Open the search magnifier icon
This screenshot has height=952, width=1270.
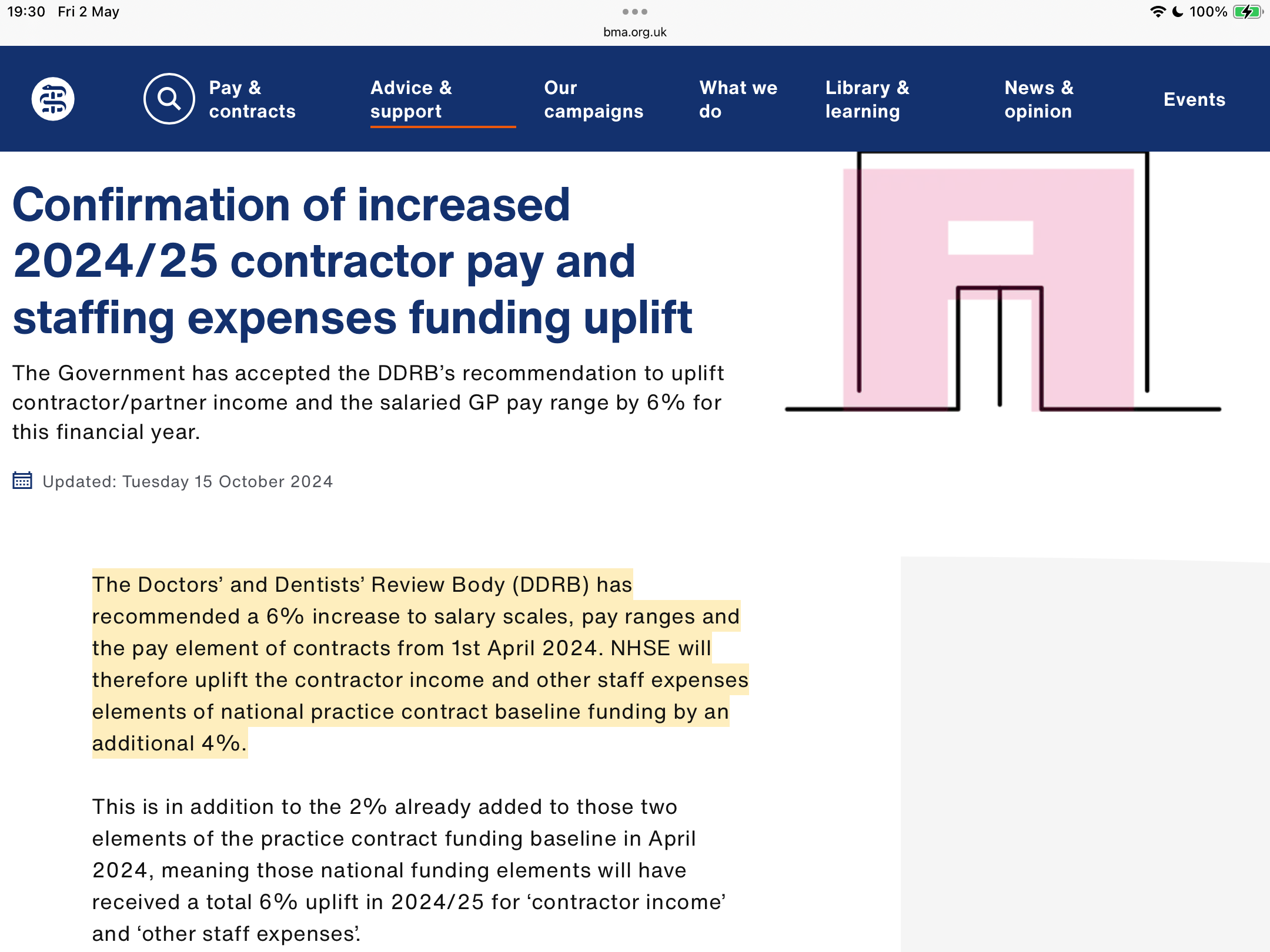(x=169, y=99)
